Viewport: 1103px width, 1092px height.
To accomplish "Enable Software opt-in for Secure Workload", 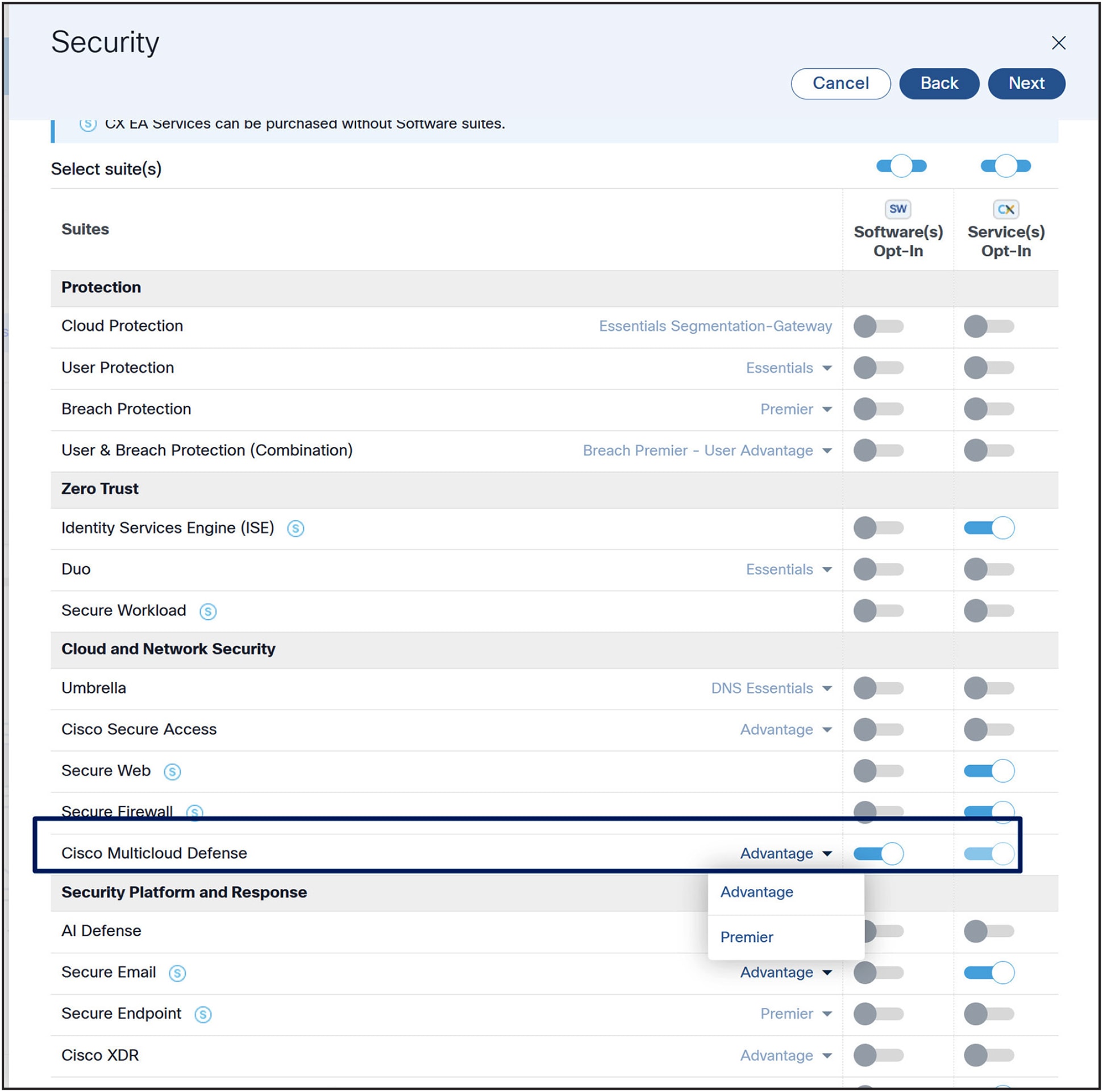I will 878,611.
